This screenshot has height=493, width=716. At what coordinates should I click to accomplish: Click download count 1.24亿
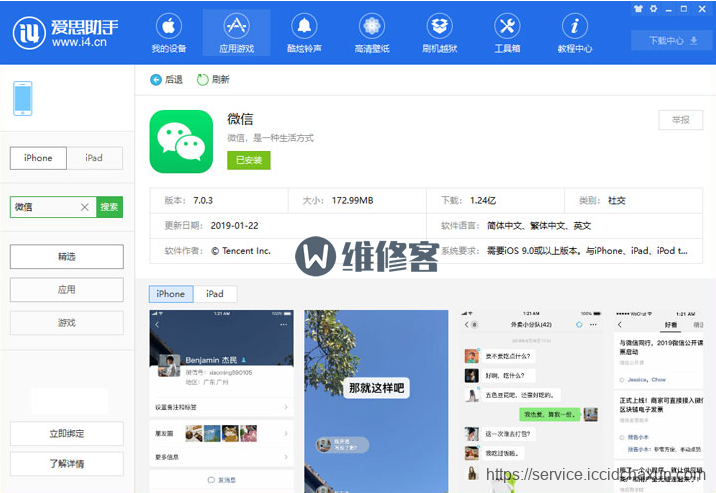(483, 200)
